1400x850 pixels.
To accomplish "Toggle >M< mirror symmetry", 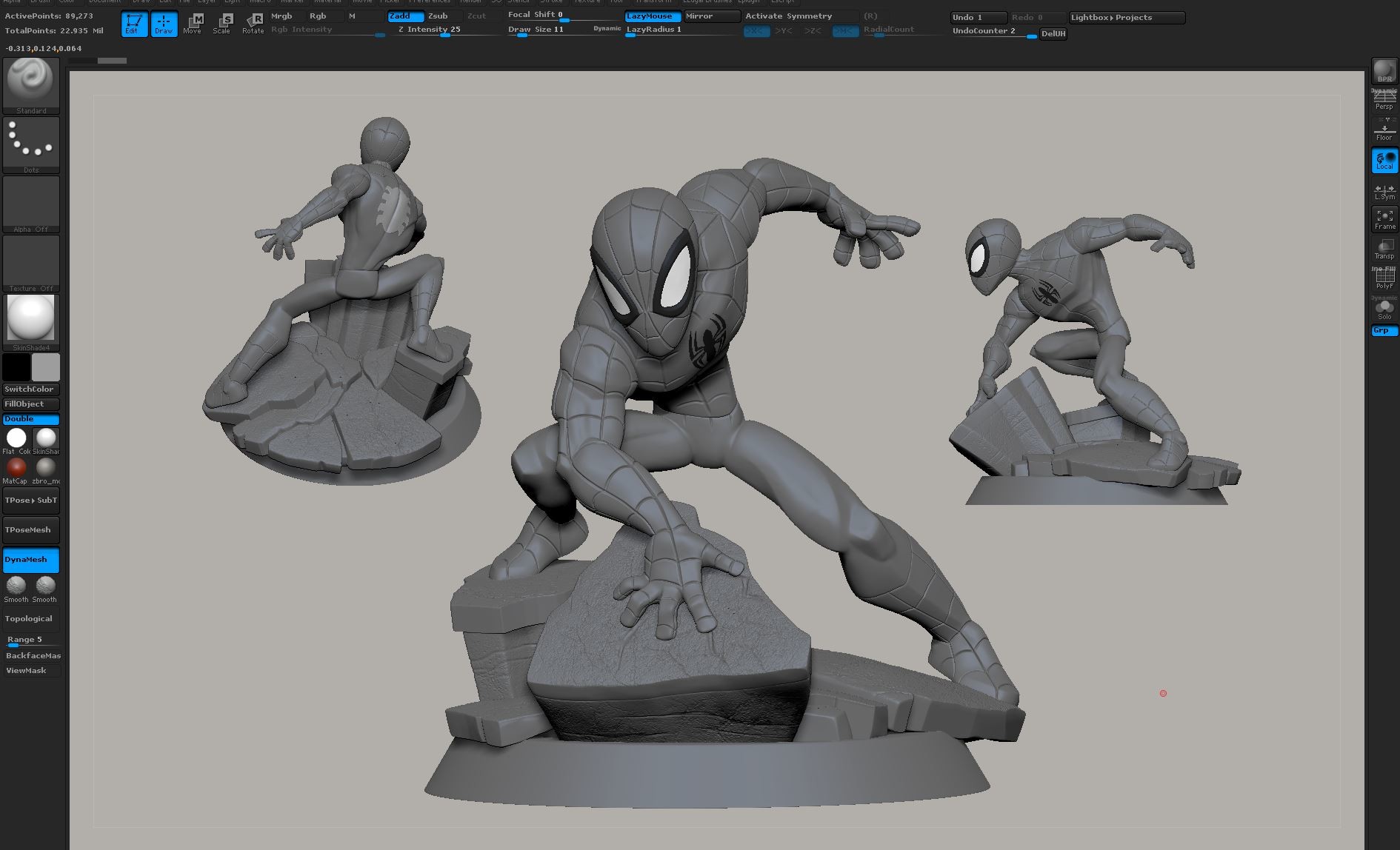I will click(845, 31).
